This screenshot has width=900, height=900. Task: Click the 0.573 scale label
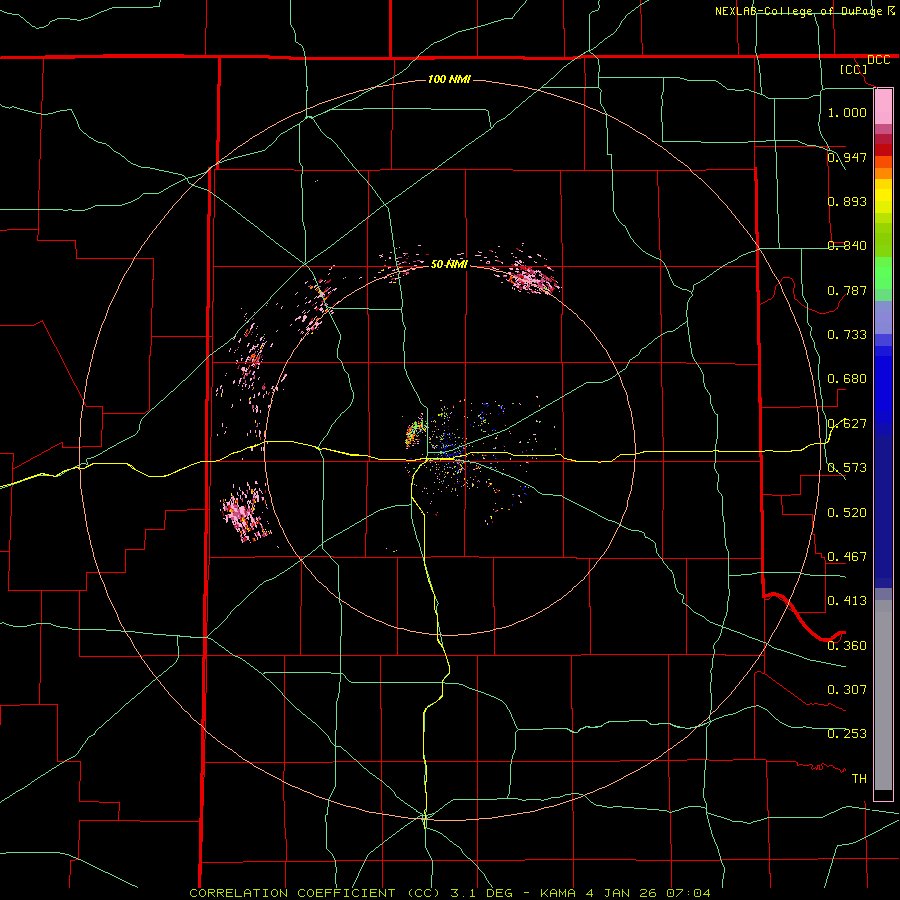click(847, 467)
